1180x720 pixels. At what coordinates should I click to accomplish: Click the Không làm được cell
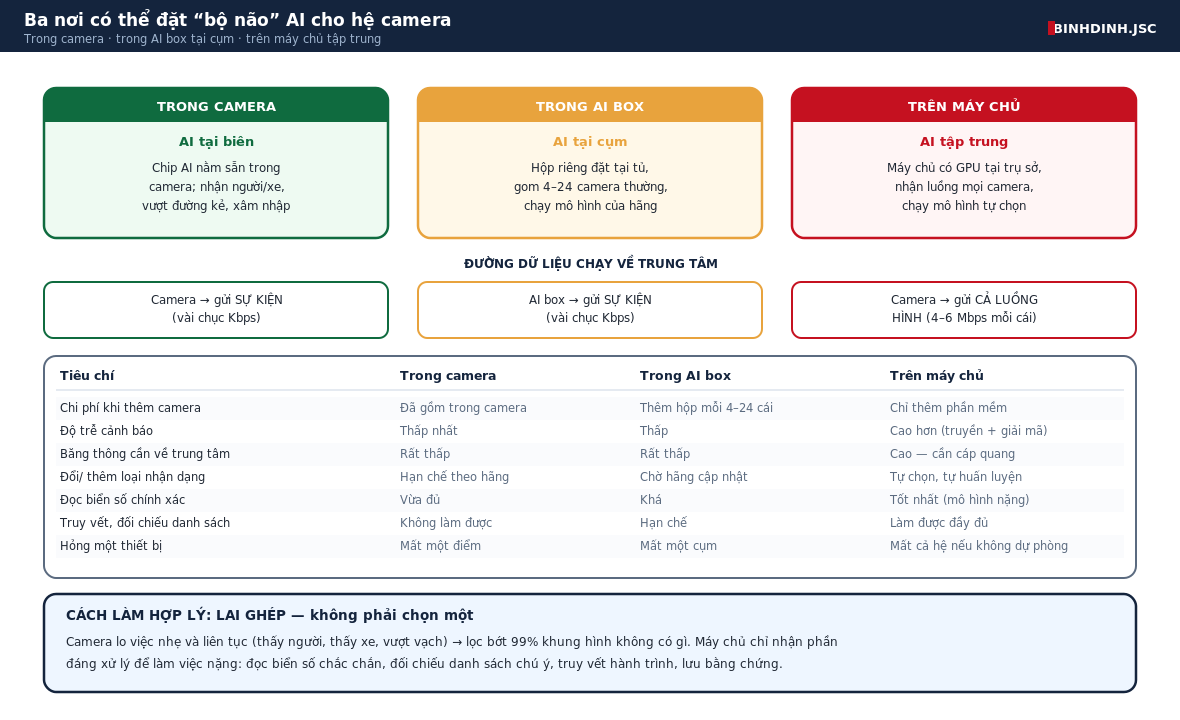point(446,523)
